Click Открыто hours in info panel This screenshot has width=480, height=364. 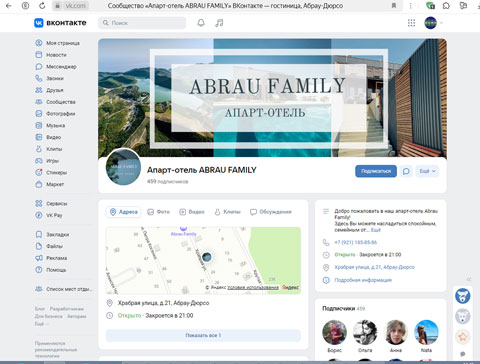345,255
